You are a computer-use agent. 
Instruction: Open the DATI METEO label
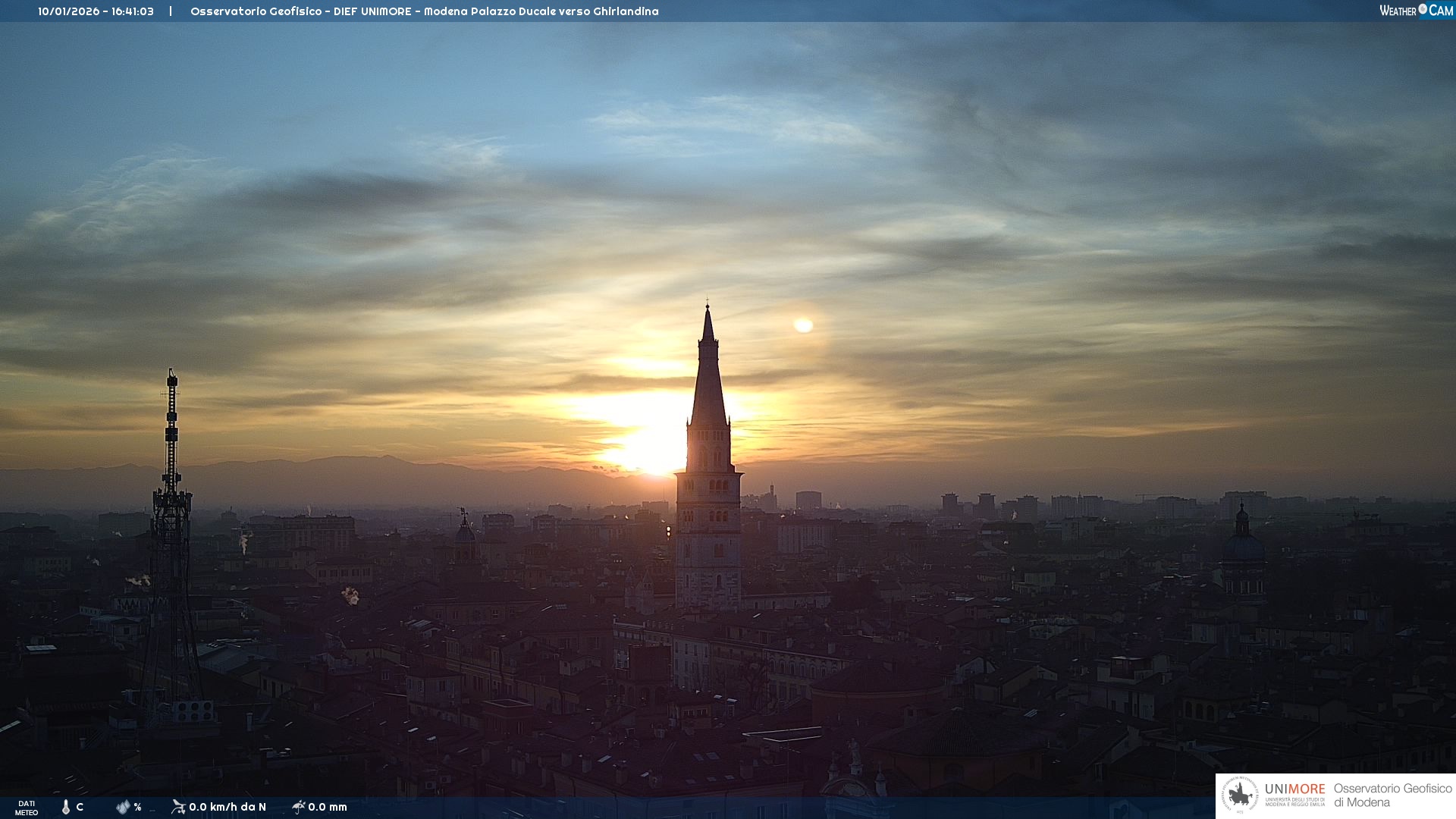click(x=27, y=808)
